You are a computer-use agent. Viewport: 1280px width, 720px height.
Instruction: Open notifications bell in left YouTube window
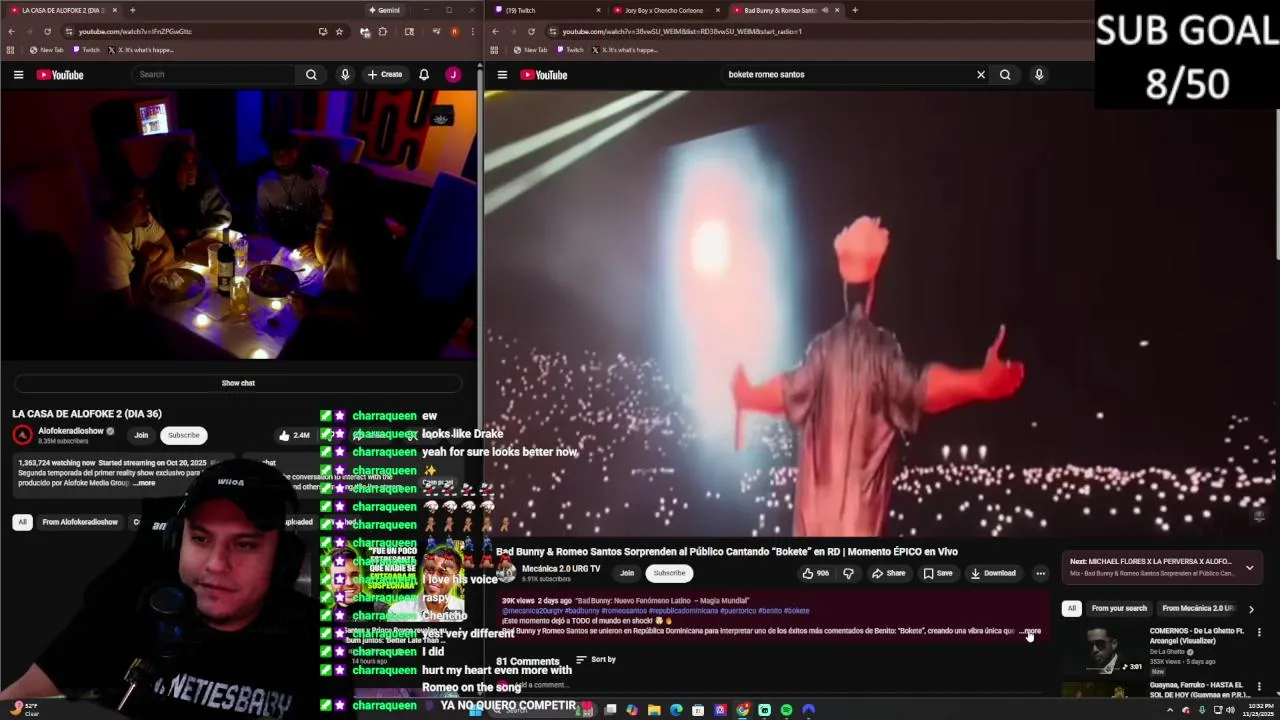(424, 75)
